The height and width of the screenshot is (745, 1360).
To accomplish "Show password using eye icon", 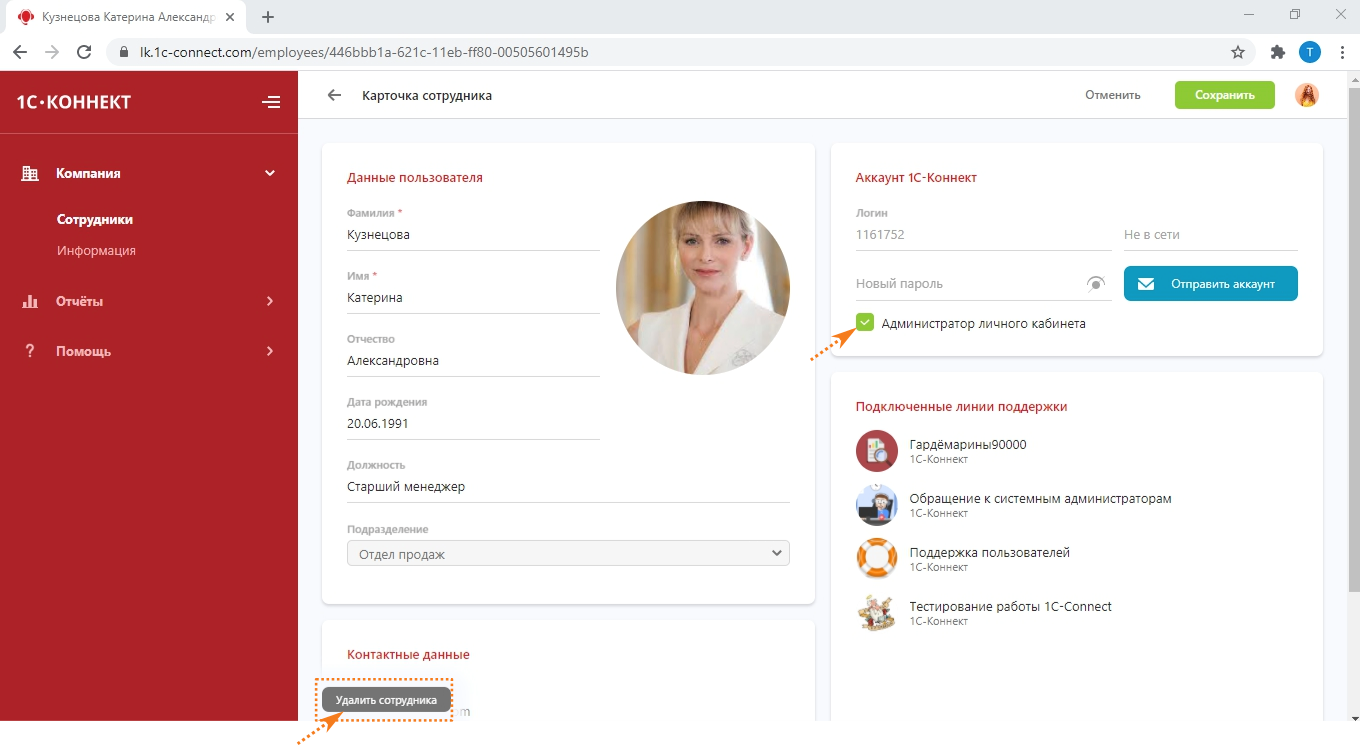I will (1096, 284).
